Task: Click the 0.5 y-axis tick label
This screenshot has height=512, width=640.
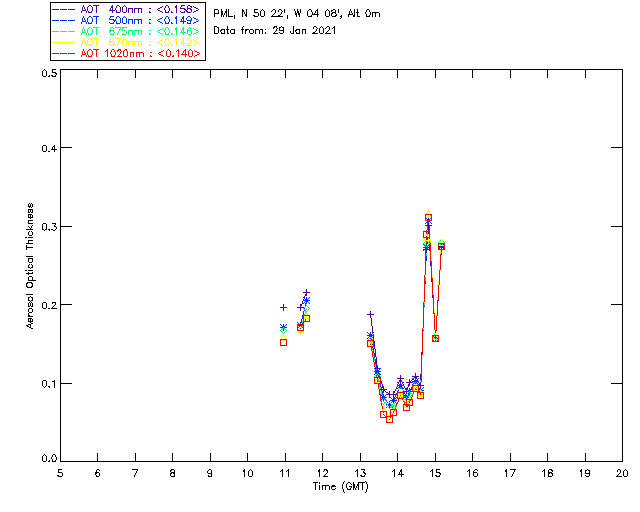Action: click(x=49, y=73)
